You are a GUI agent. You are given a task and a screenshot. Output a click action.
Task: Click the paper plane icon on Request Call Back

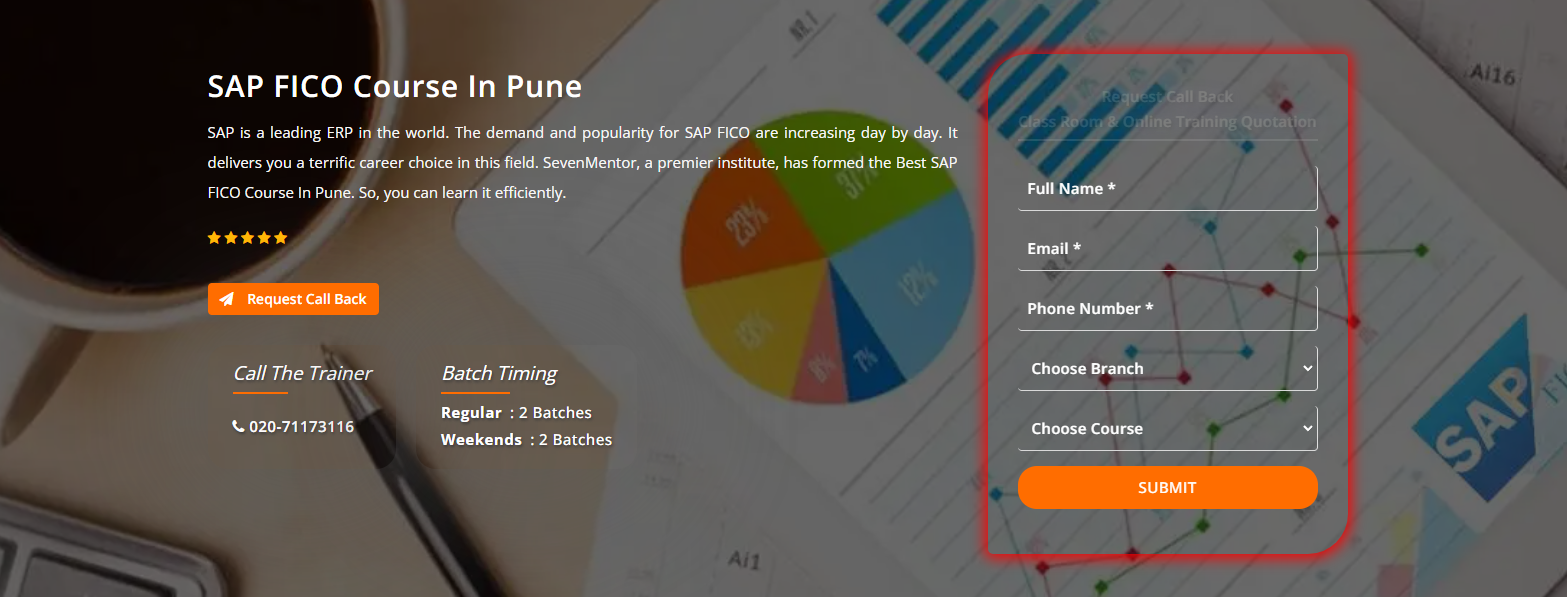227,299
